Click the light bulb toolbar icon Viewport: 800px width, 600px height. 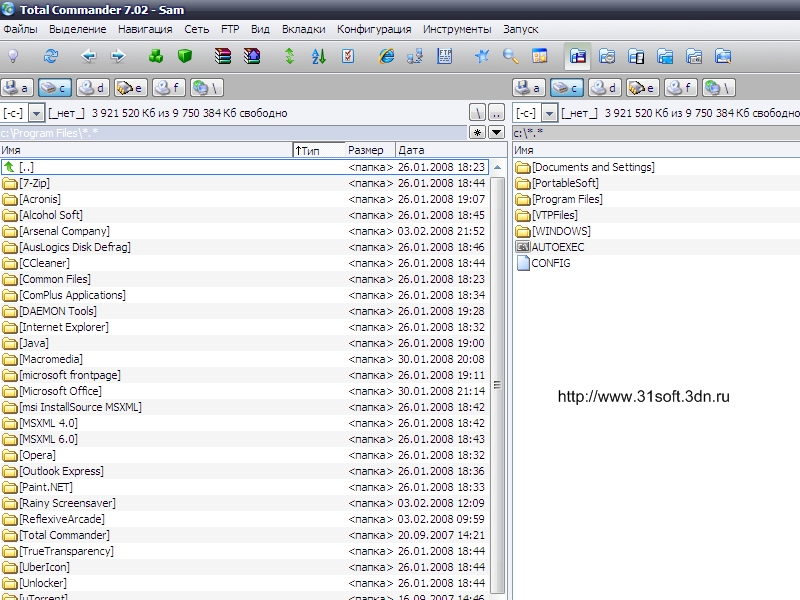click(14, 56)
